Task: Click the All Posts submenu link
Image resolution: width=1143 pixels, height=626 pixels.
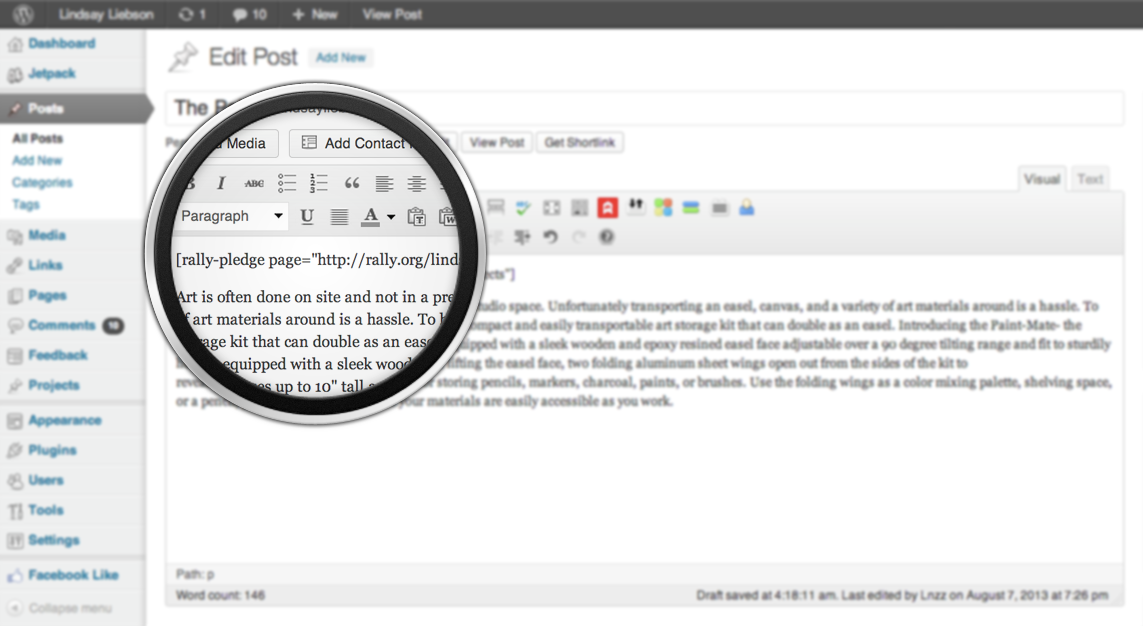Action: tap(38, 138)
